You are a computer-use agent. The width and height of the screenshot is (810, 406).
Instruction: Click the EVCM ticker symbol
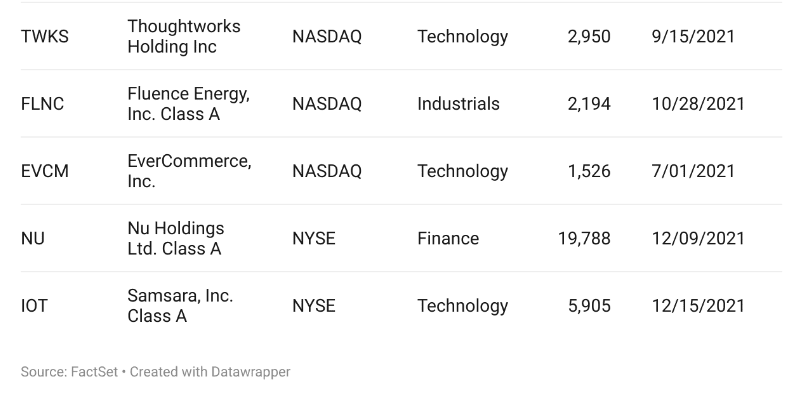44,171
